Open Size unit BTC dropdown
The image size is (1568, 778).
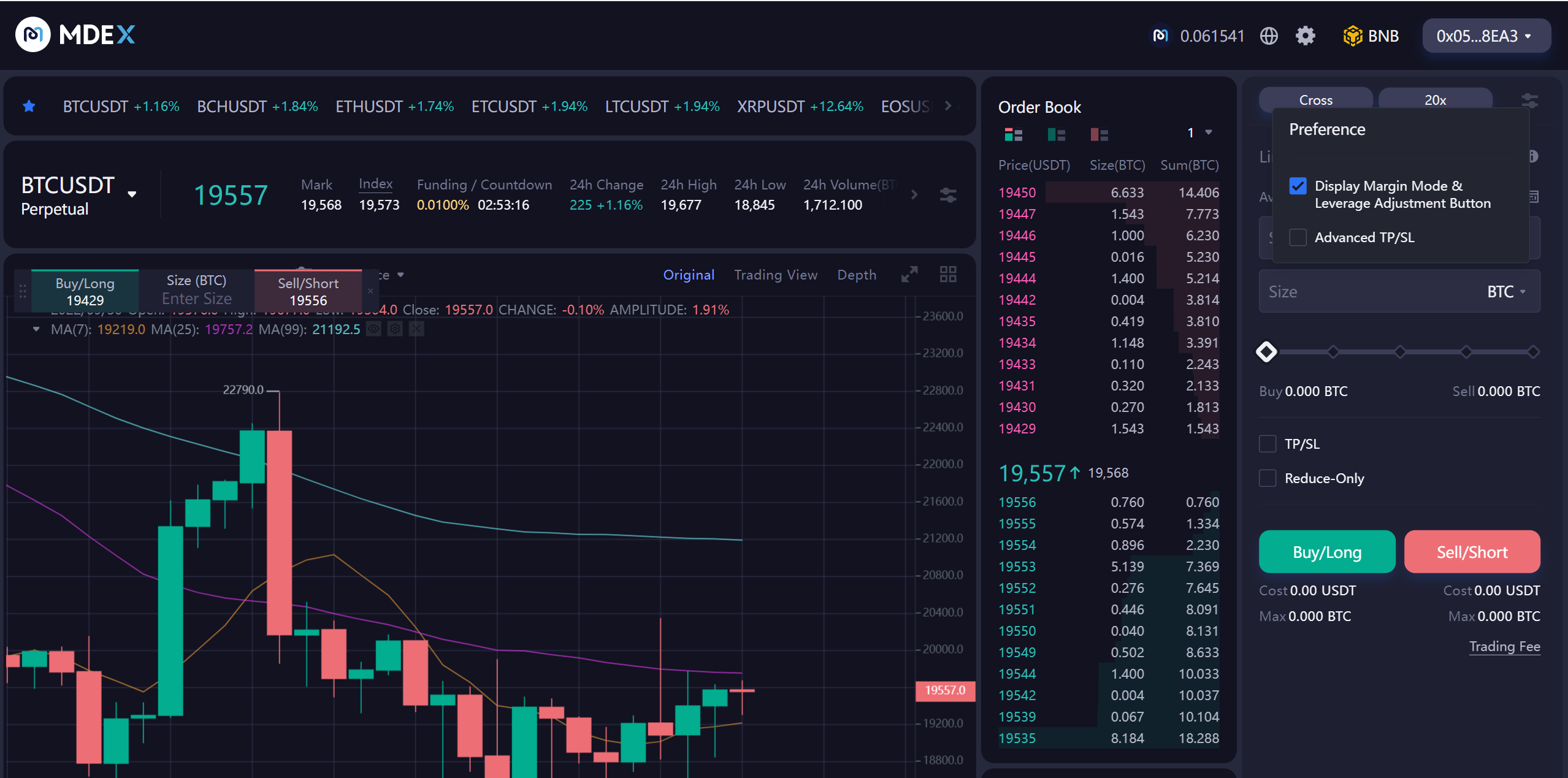[1505, 292]
